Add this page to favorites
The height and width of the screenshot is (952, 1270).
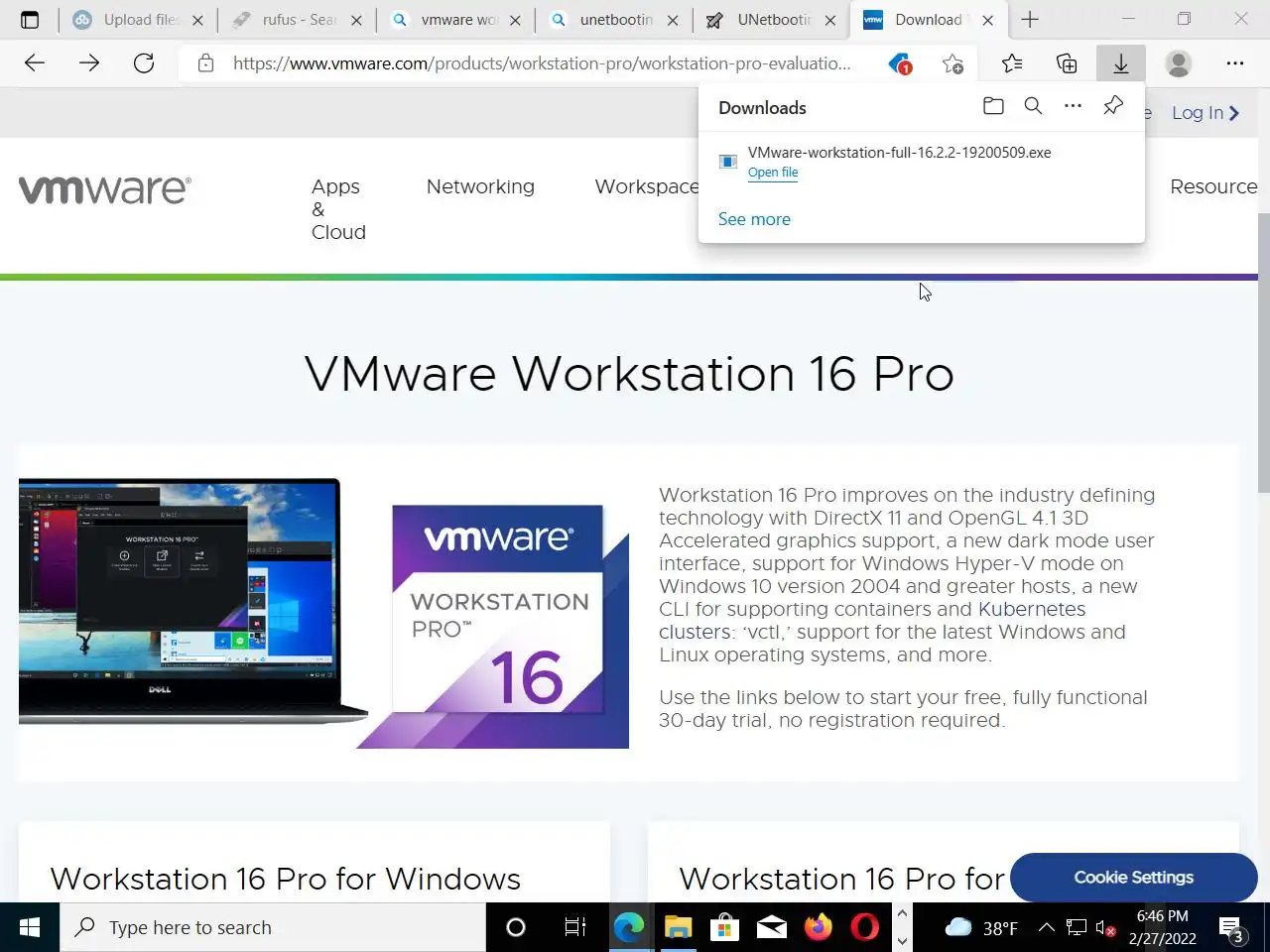click(x=952, y=63)
